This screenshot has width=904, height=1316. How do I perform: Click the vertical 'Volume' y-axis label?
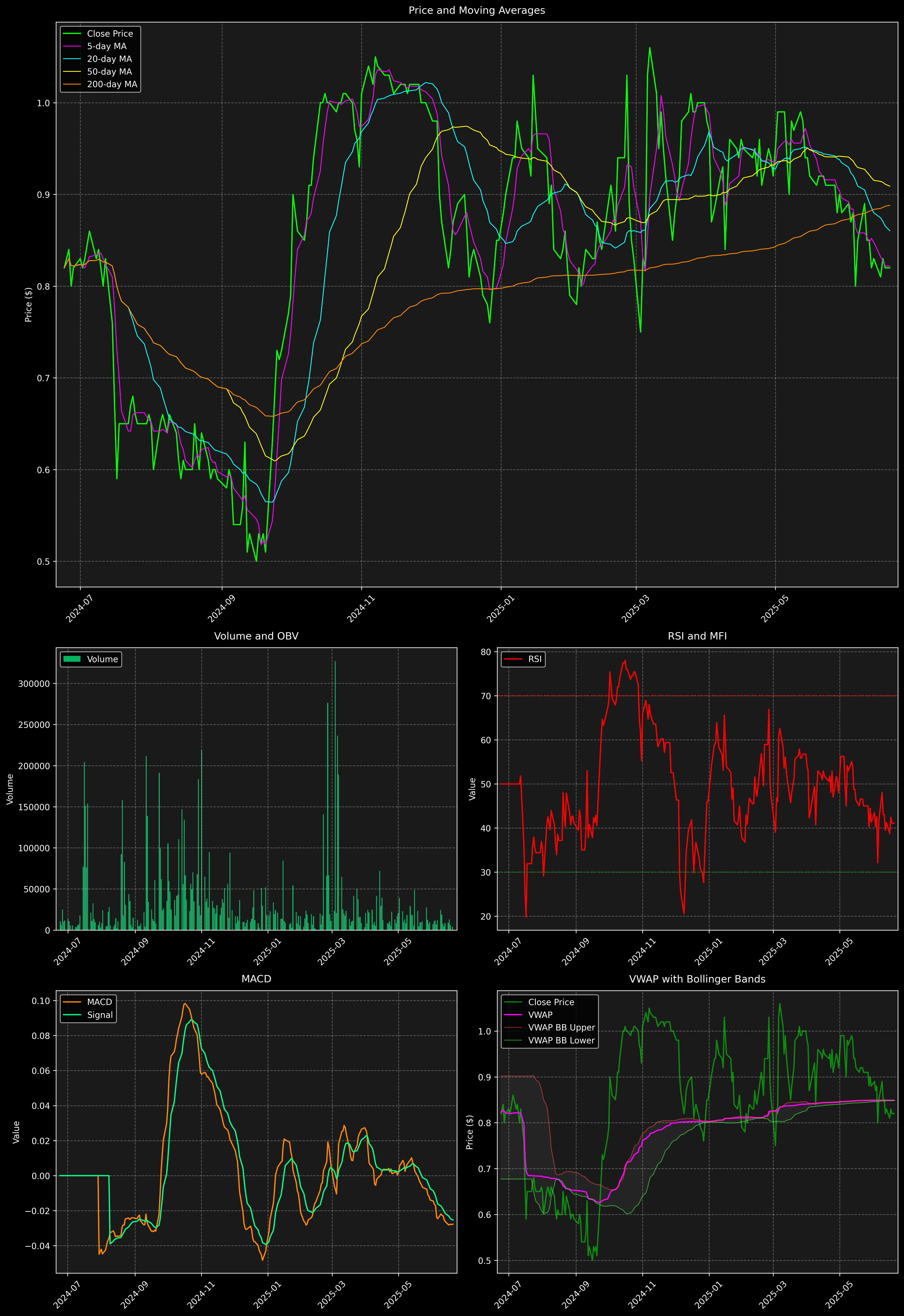(x=10, y=789)
